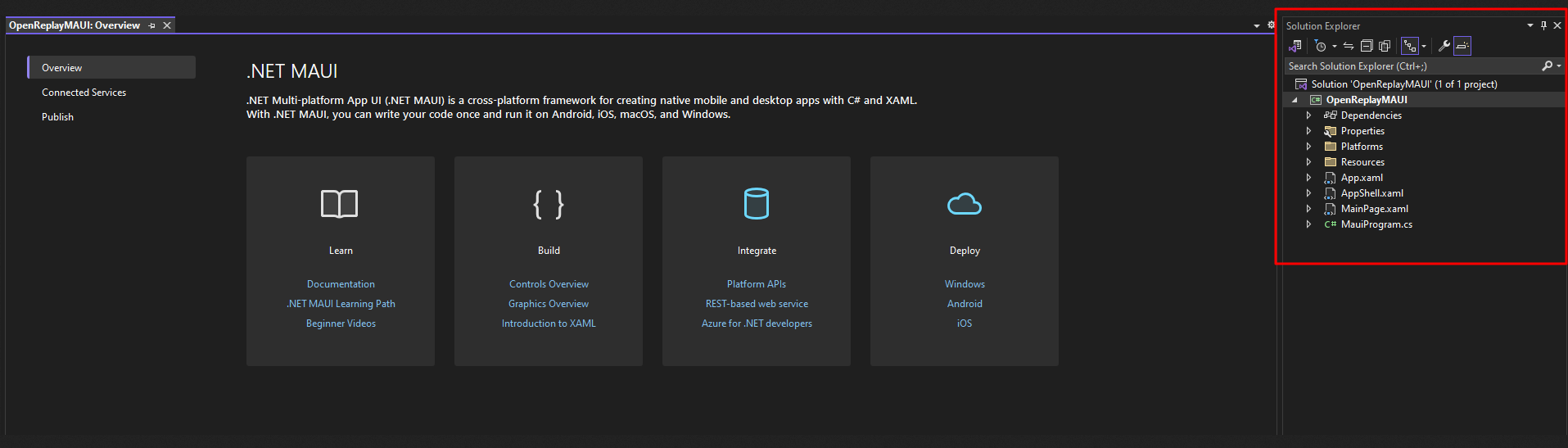Toggle Preview Selected Items button
Viewport: 1568px width, 448px height.
point(1462,46)
